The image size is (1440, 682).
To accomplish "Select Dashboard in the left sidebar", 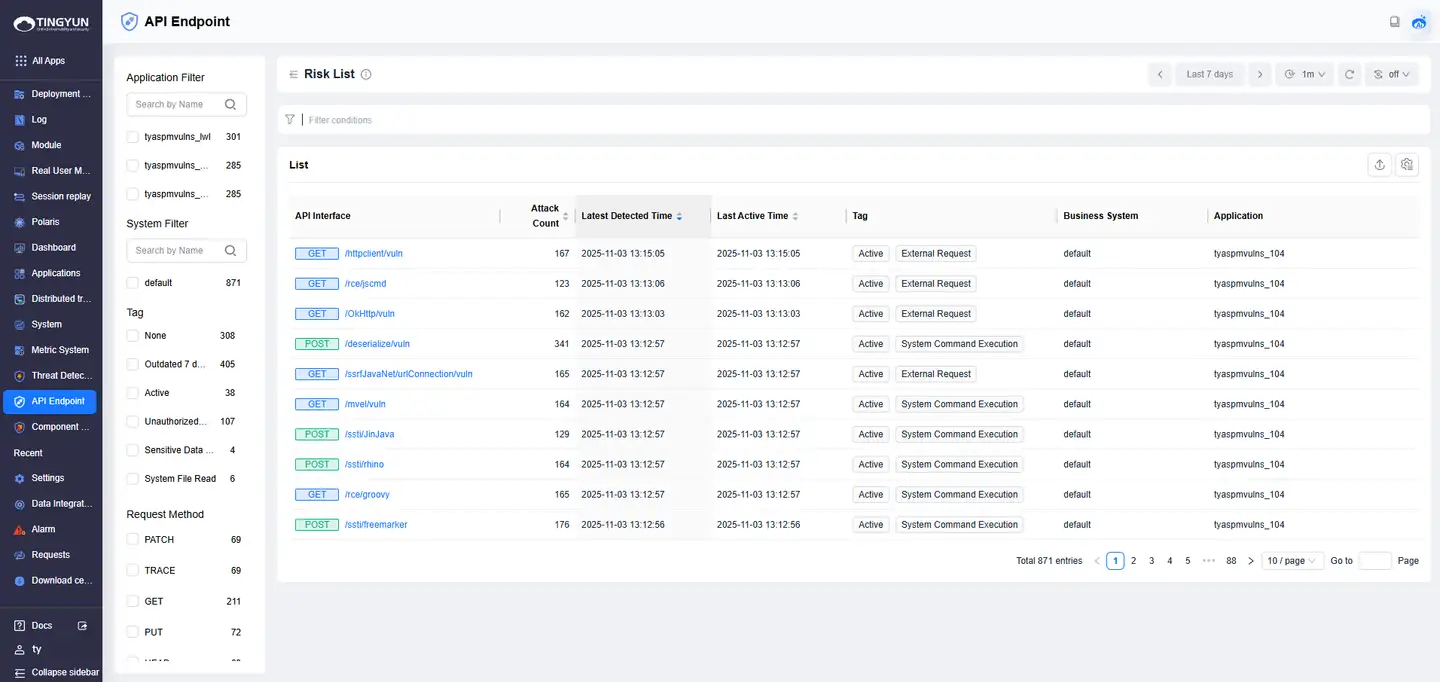I will (x=52, y=247).
